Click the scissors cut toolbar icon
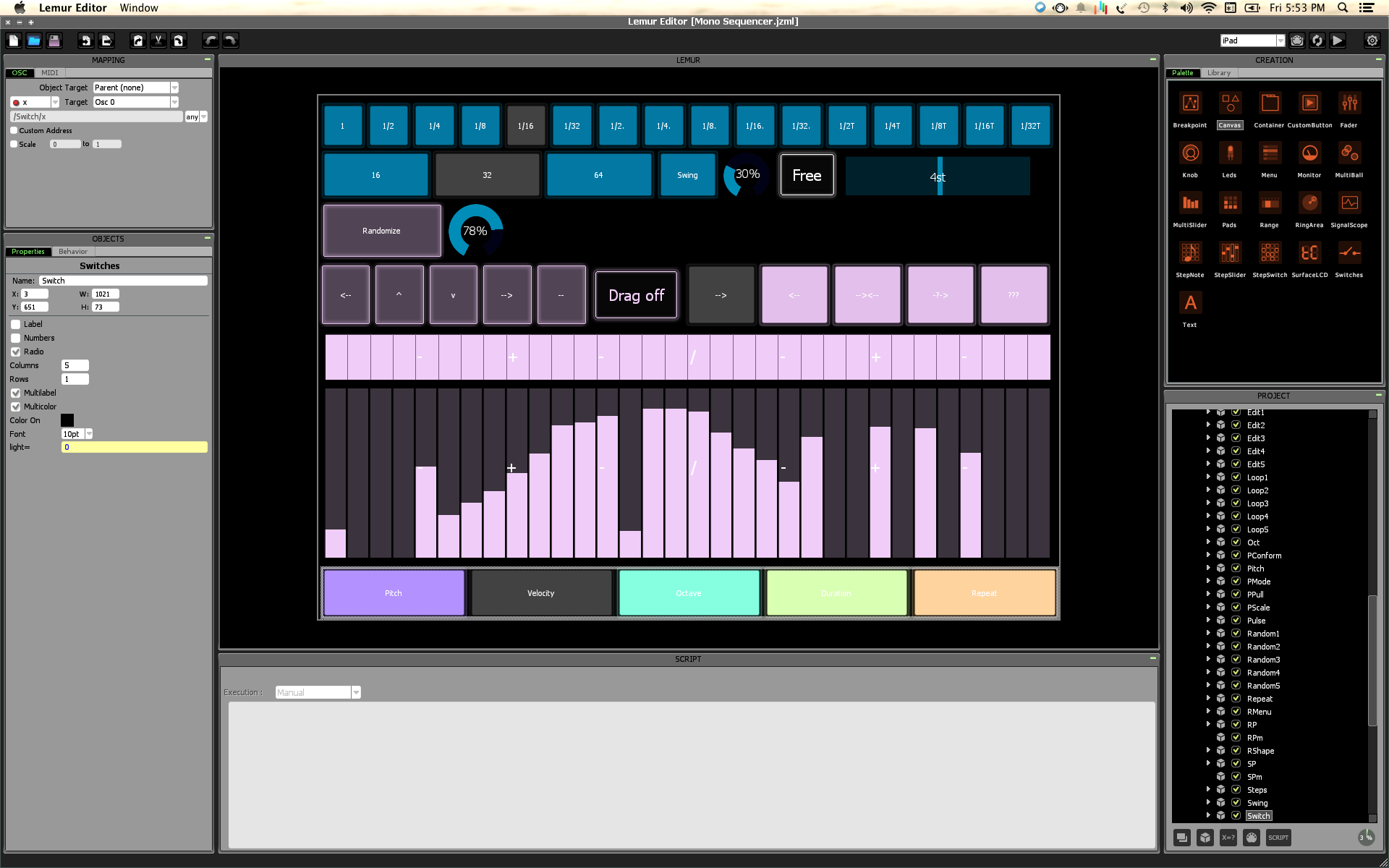Image resolution: width=1389 pixels, height=868 pixels. (158, 41)
